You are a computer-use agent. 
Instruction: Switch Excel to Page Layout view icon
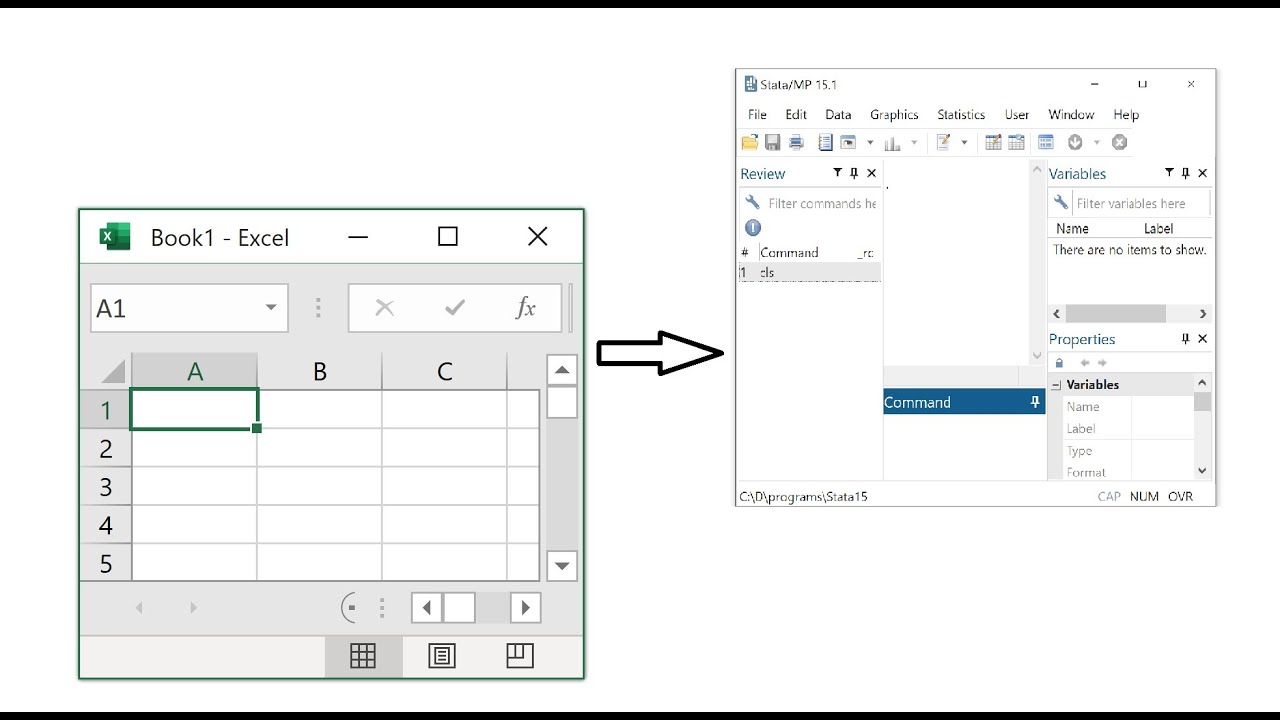tap(442, 656)
